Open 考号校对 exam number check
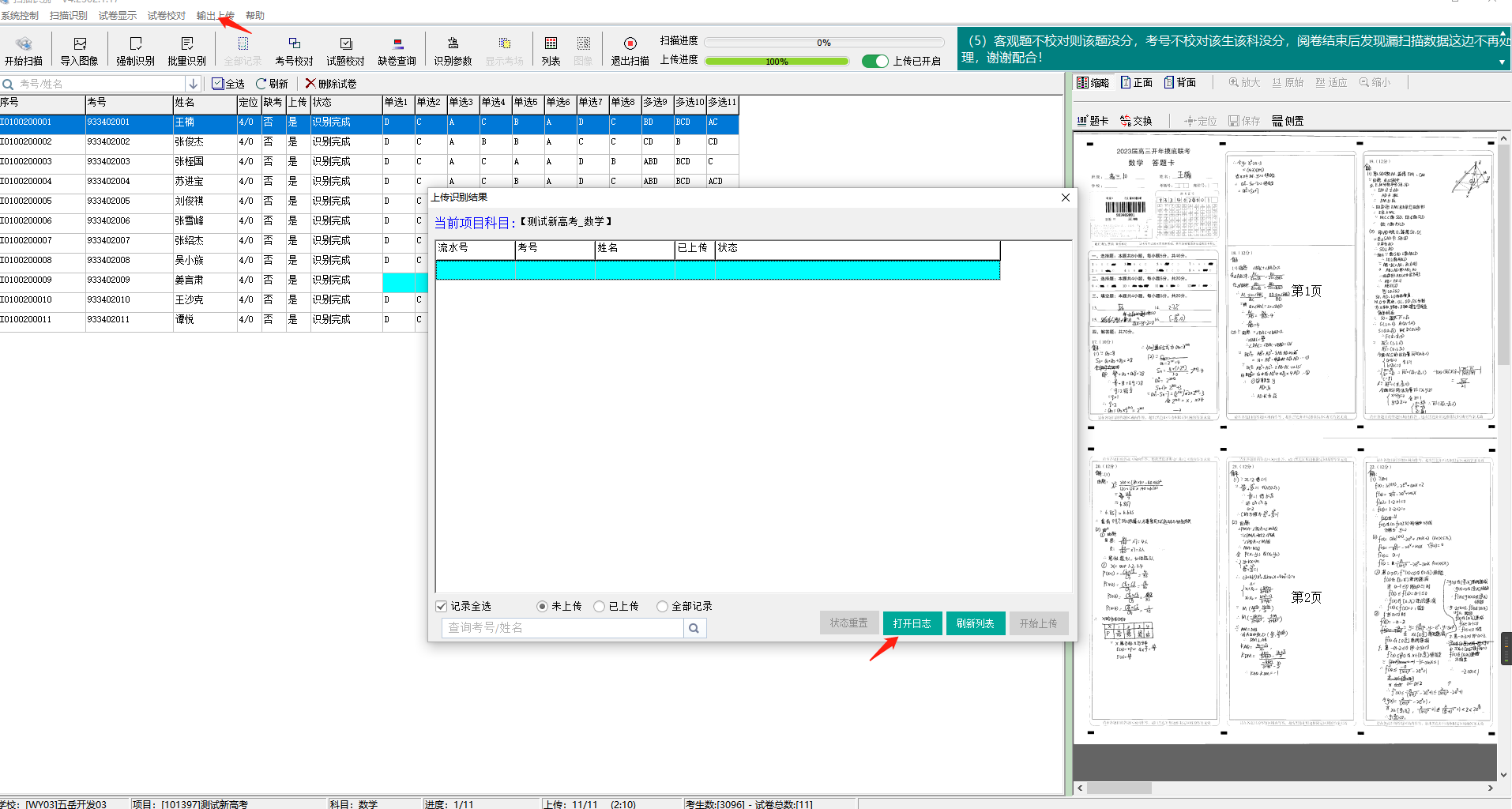The width and height of the screenshot is (1512, 809). click(x=294, y=44)
